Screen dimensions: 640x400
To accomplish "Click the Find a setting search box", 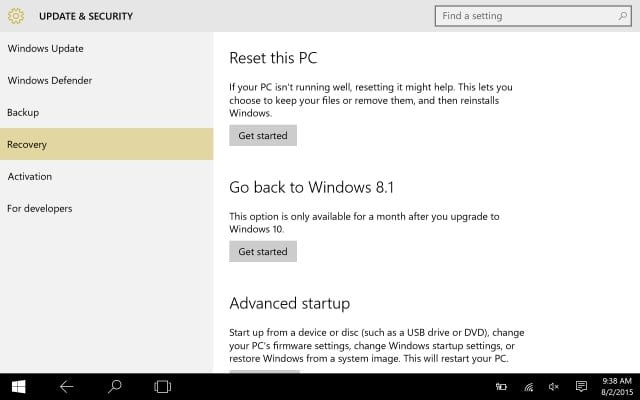I will coord(533,16).
